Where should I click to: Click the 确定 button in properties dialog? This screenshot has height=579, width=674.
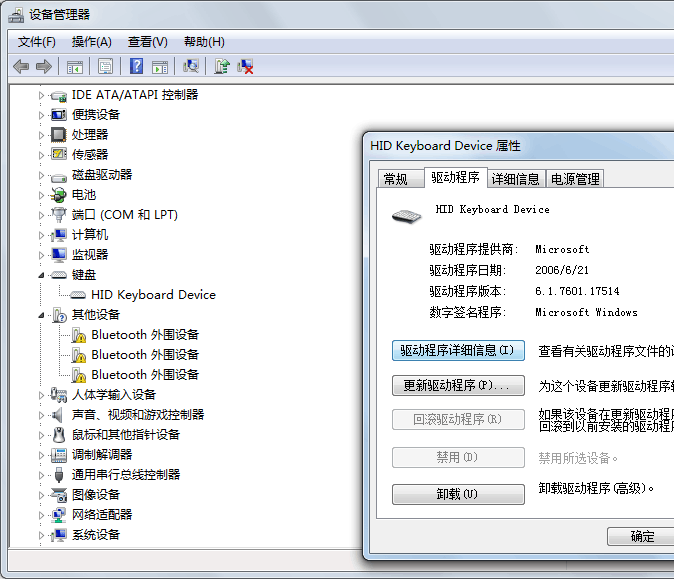[642, 536]
